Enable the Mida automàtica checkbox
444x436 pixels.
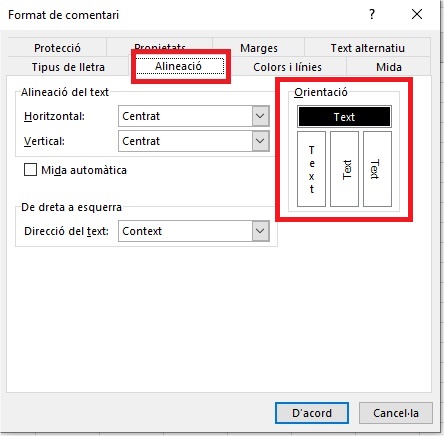tap(30, 170)
